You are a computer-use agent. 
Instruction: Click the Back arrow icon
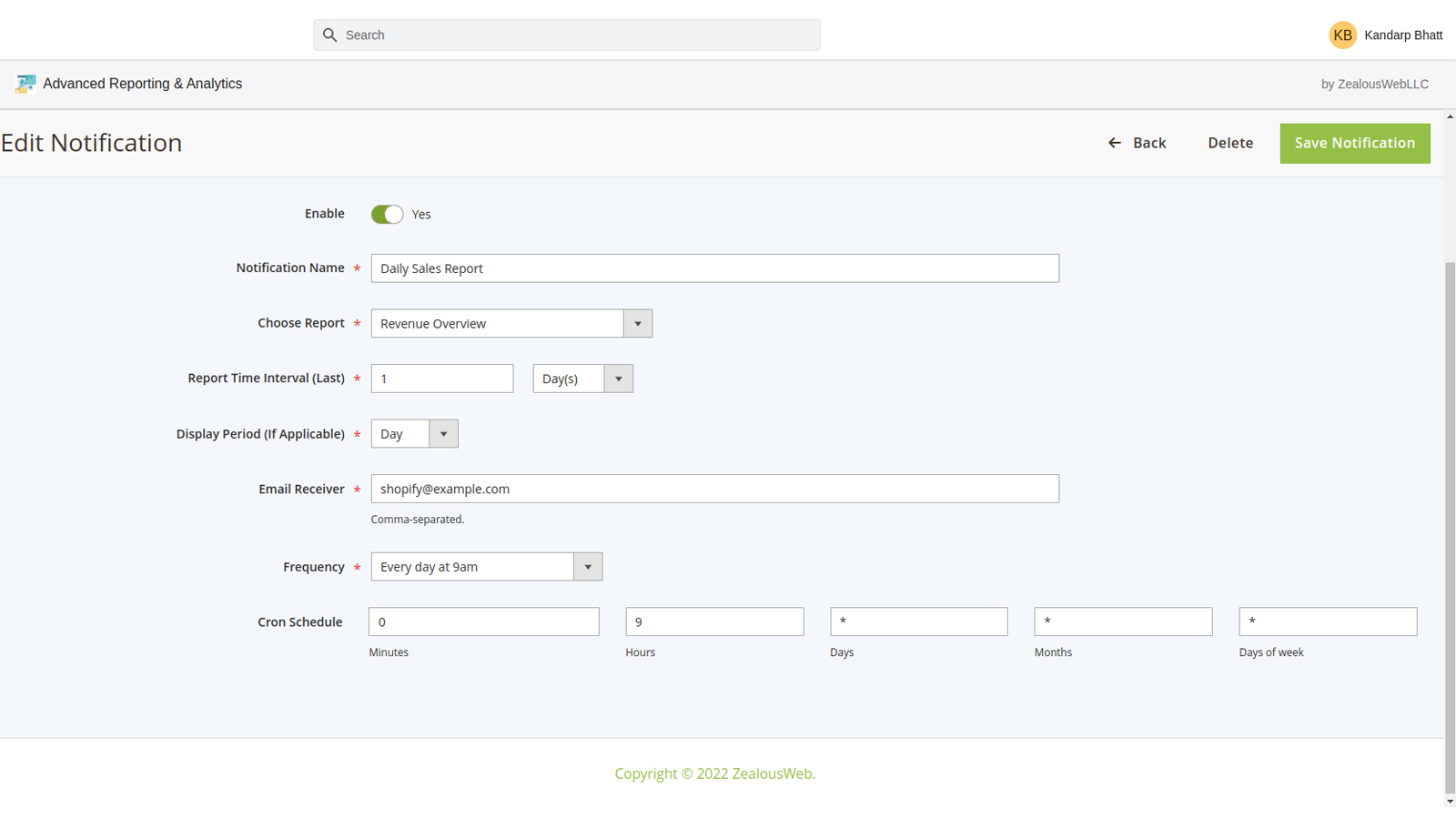point(1115,143)
